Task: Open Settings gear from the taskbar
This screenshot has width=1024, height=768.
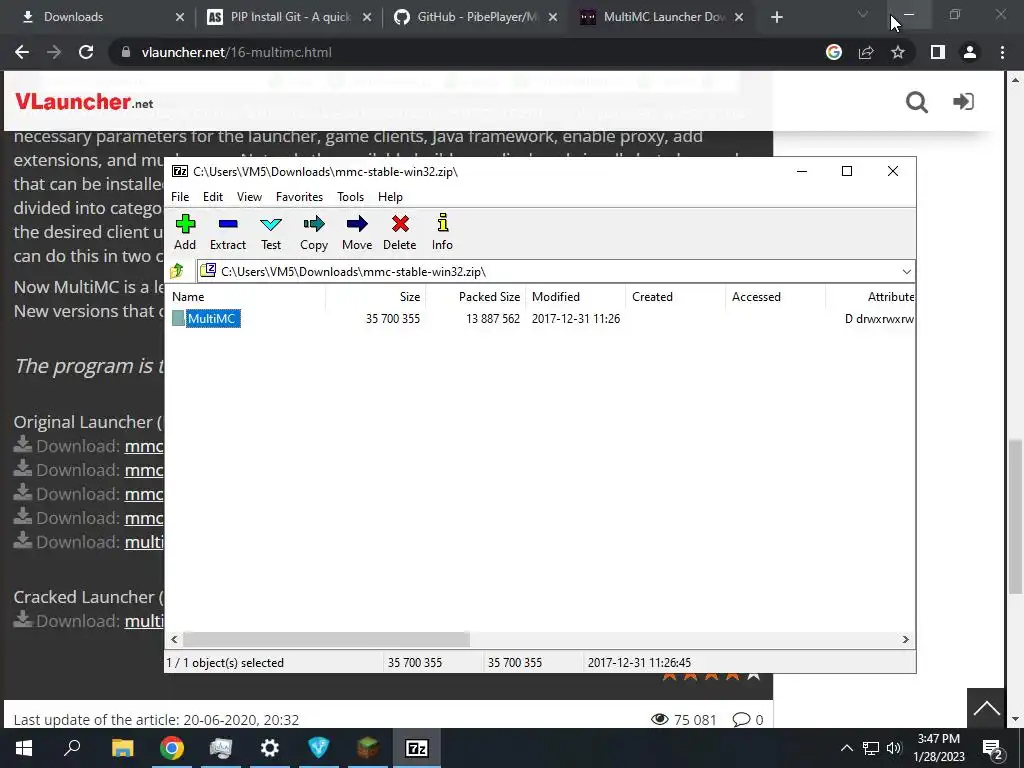Action: 270,748
